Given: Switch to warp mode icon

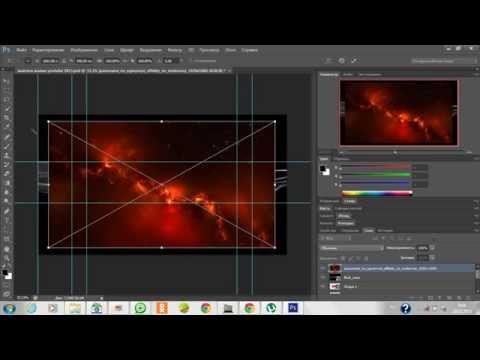Looking at the screenshot, I should click(x=329, y=61).
